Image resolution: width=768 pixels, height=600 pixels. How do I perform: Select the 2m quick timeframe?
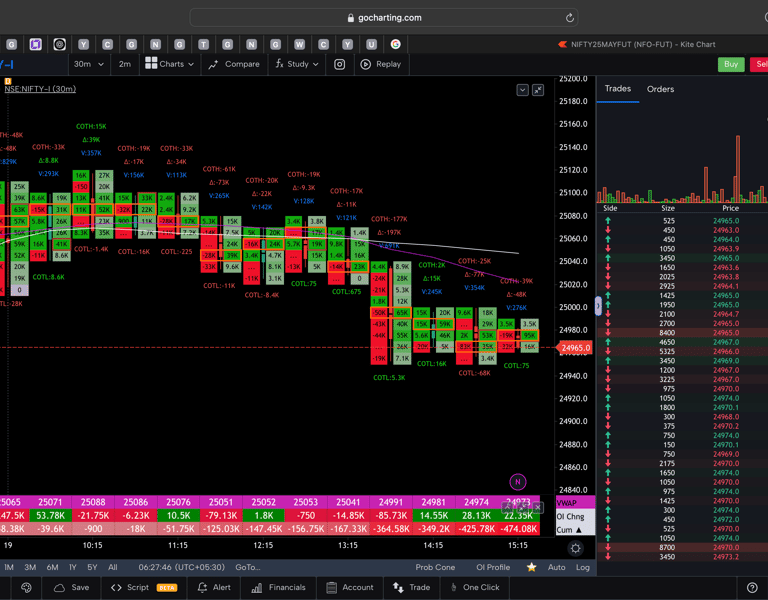point(124,64)
